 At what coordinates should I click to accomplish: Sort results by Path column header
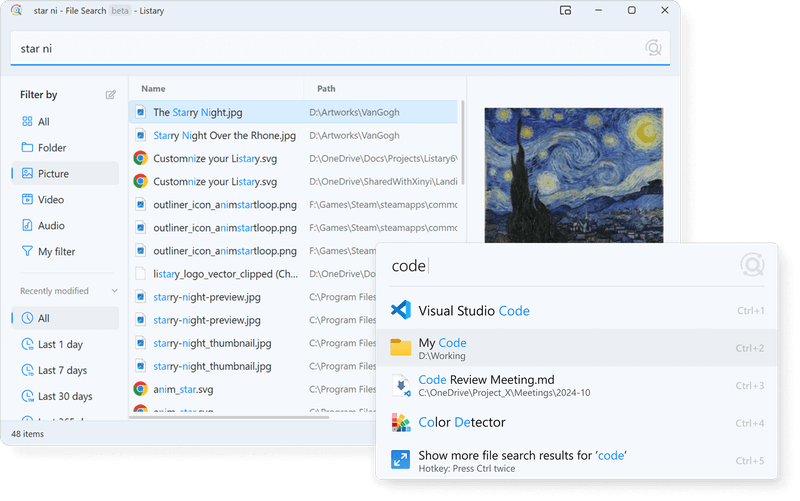(326, 89)
